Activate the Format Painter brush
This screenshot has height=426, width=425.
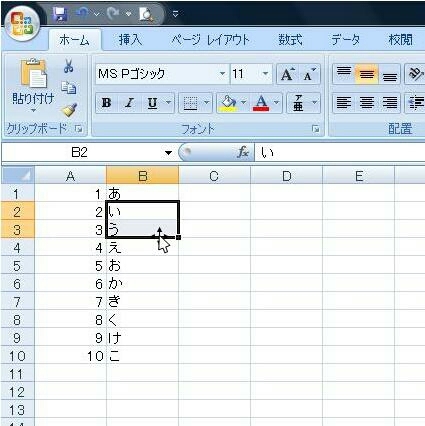[x=69, y=110]
